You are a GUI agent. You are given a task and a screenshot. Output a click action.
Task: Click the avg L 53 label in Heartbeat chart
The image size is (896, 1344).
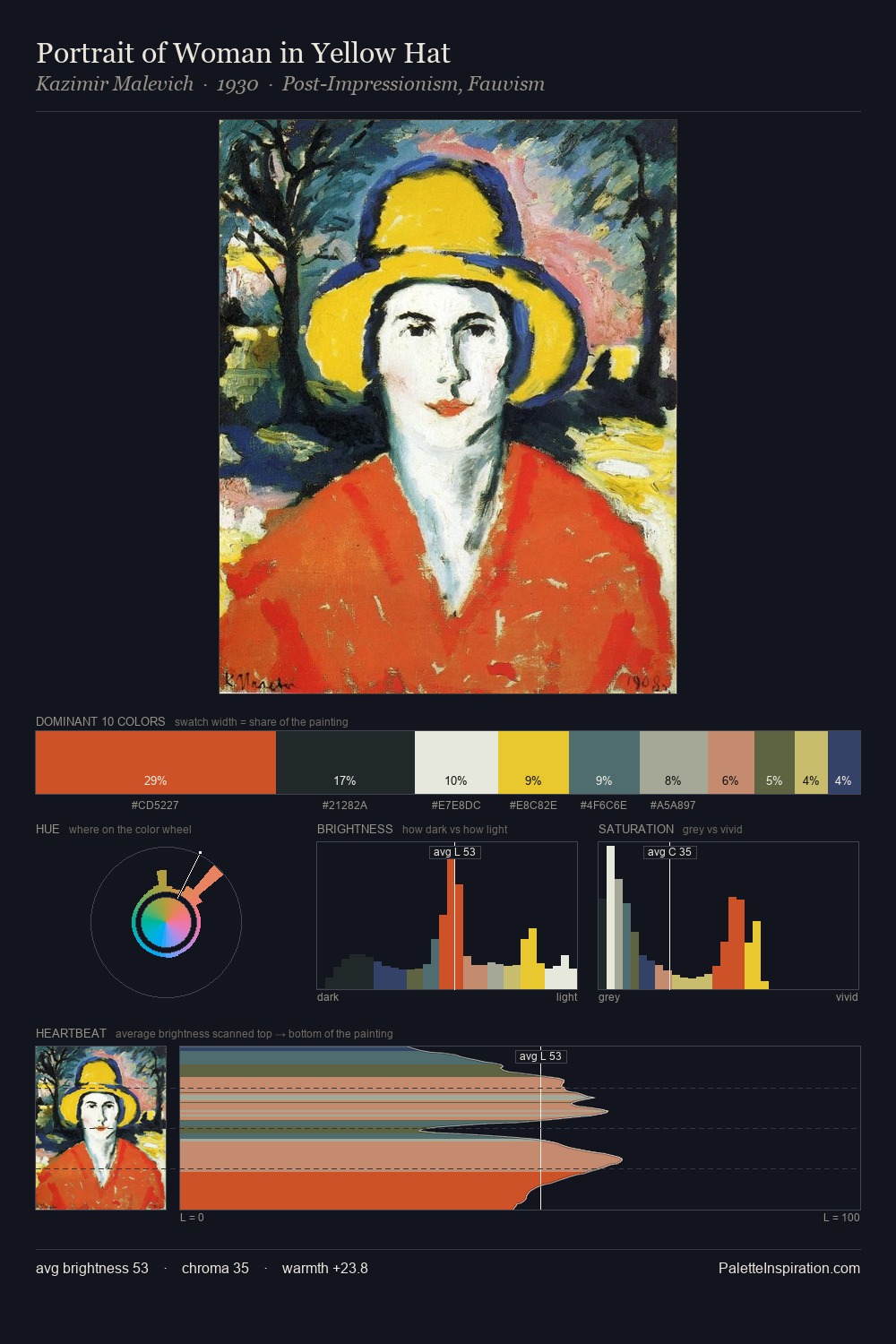541,1056
